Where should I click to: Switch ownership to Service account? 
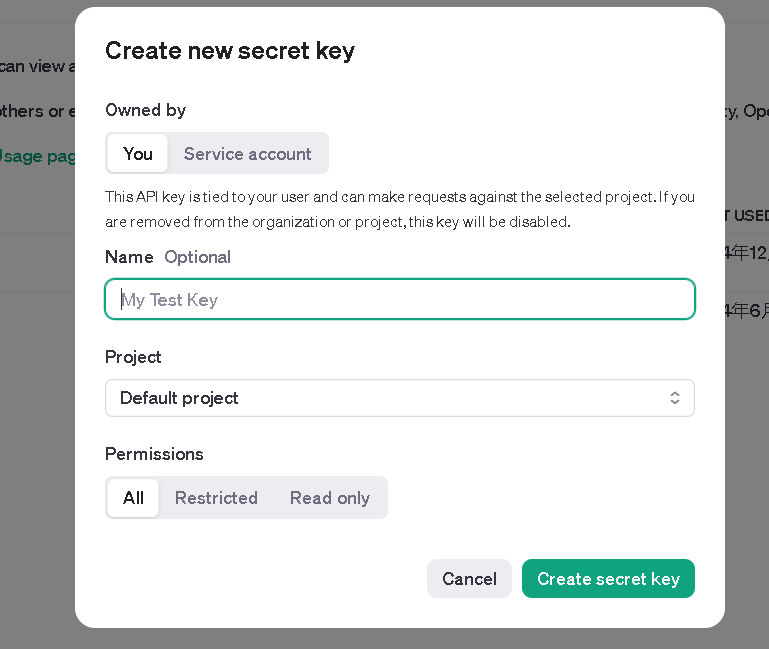[247, 154]
